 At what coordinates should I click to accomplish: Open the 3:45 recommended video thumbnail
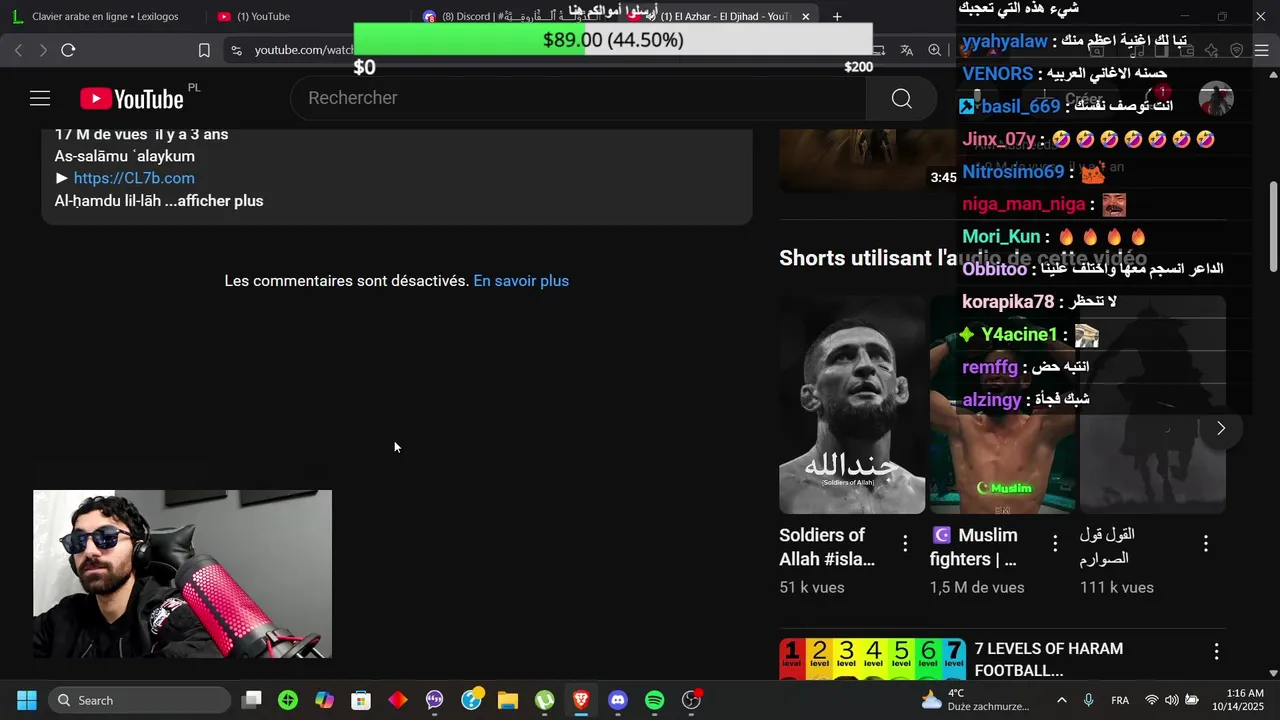point(868,160)
